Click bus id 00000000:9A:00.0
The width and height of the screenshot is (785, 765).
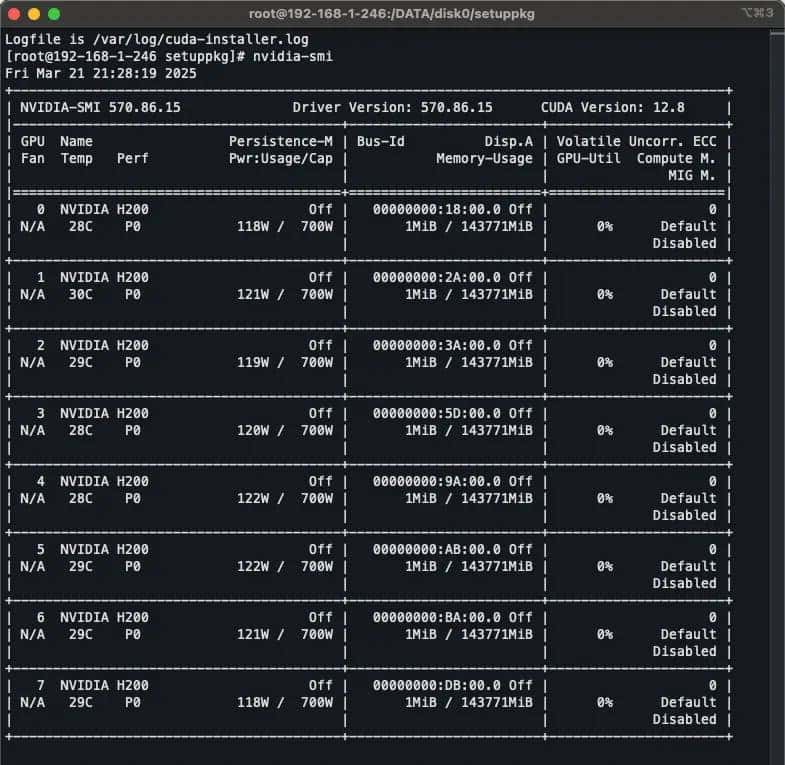(437, 482)
